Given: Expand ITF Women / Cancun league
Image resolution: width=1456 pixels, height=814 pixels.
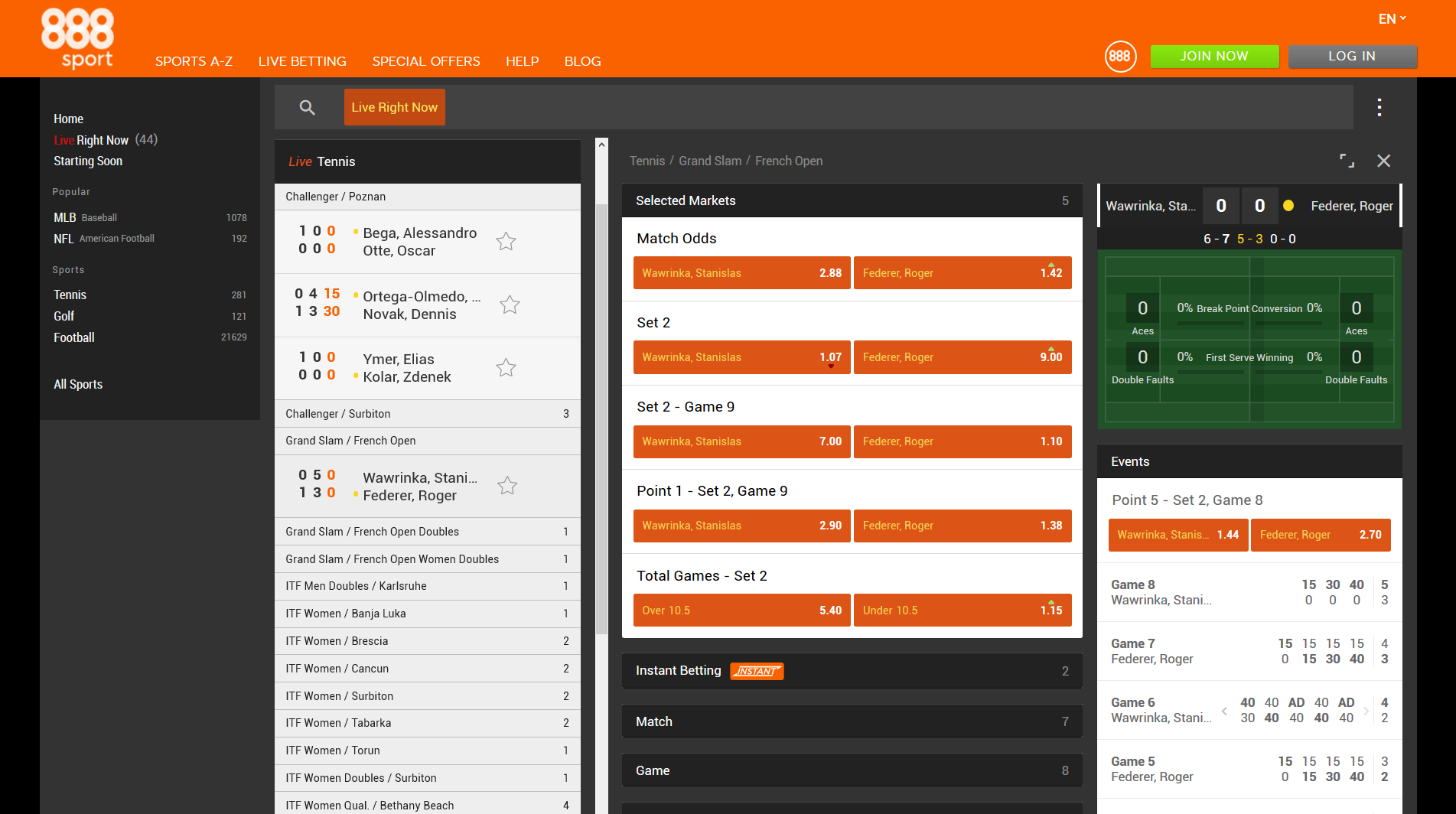Looking at the screenshot, I should point(427,669).
